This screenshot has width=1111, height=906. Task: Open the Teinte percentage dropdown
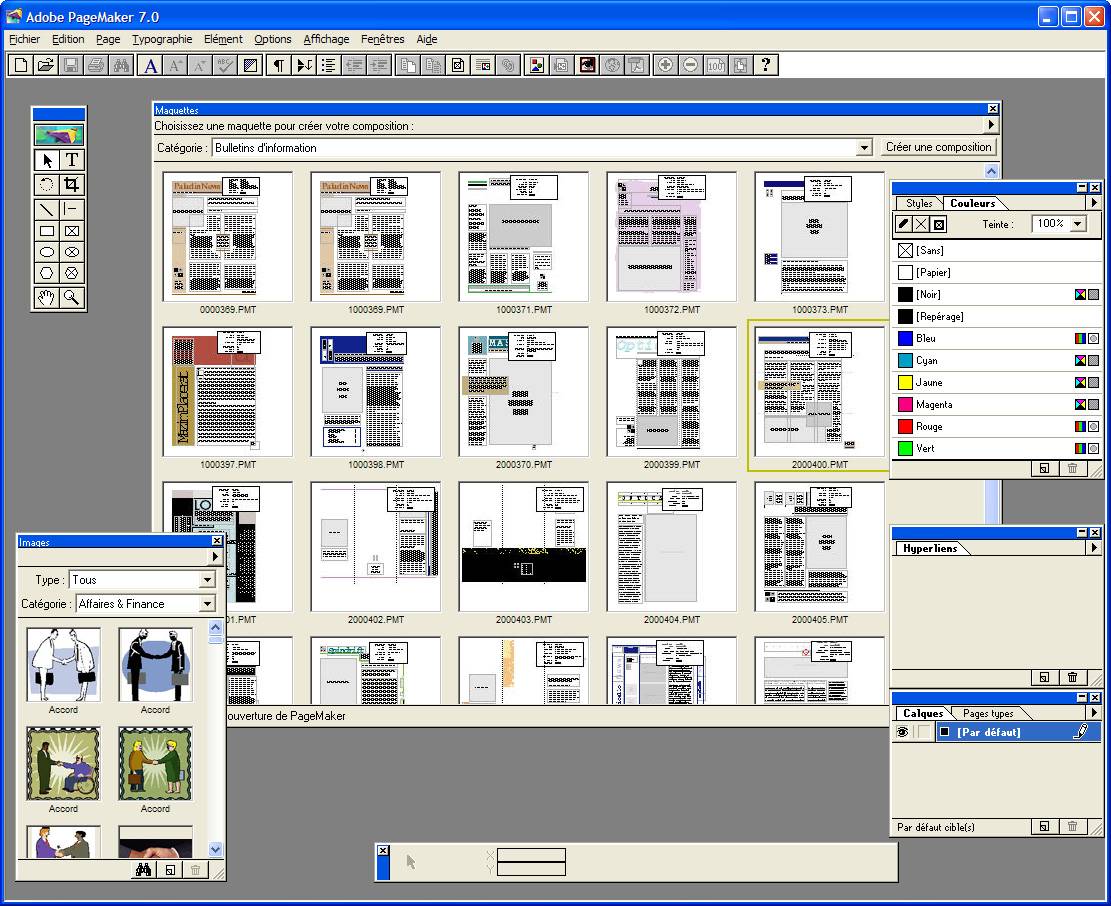(1076, 224)
